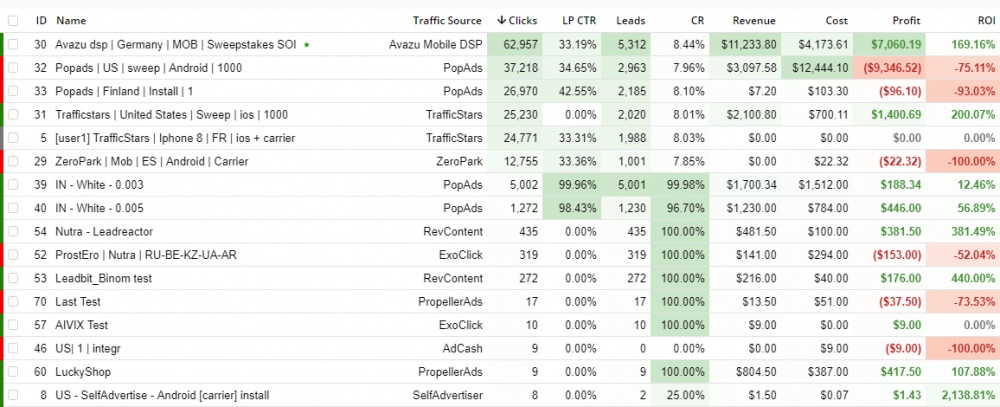
Task: Select checkbox for Nutra - Leadreactor row
Action: 13,232
